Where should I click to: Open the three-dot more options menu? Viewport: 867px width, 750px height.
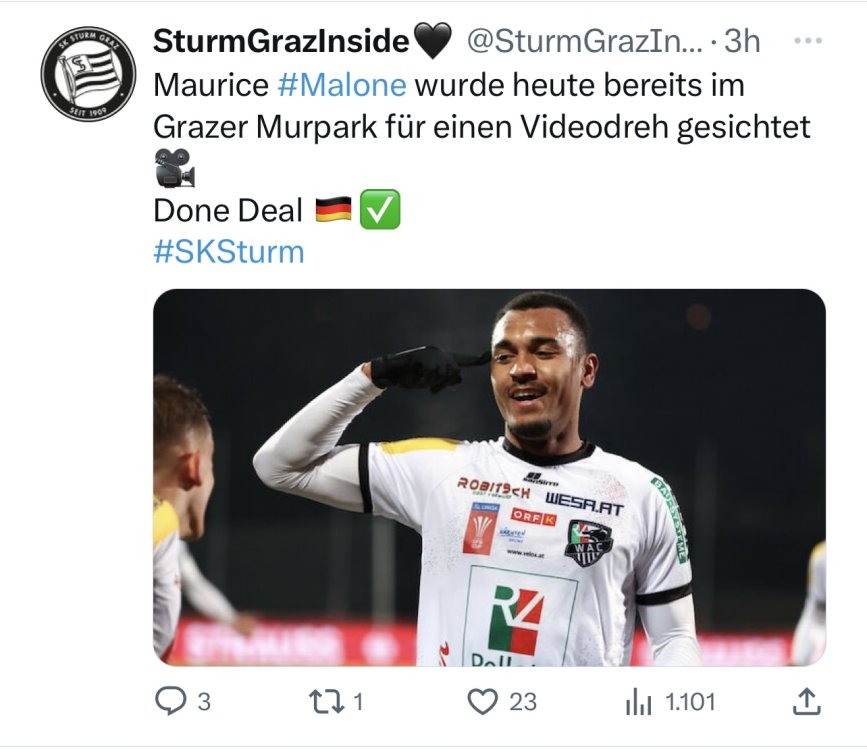(808, 40)
